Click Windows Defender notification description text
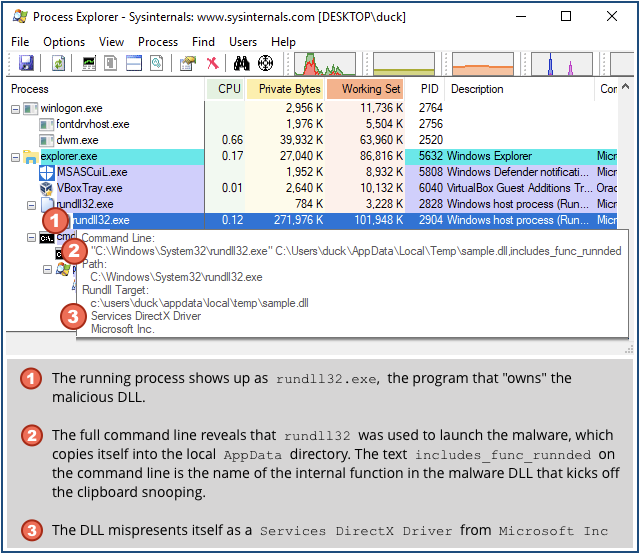The height and width of the screenshot is (554, 640). point(518,172)
